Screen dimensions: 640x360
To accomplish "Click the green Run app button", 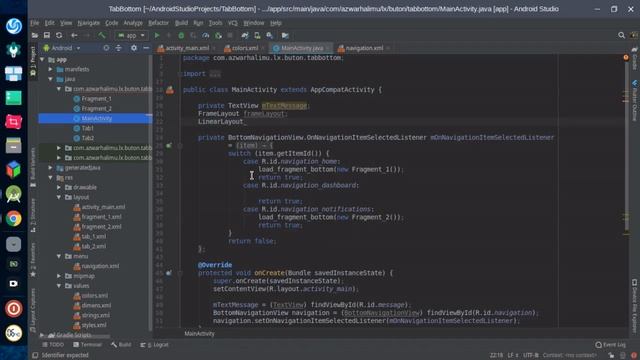I will pos(157,36).
